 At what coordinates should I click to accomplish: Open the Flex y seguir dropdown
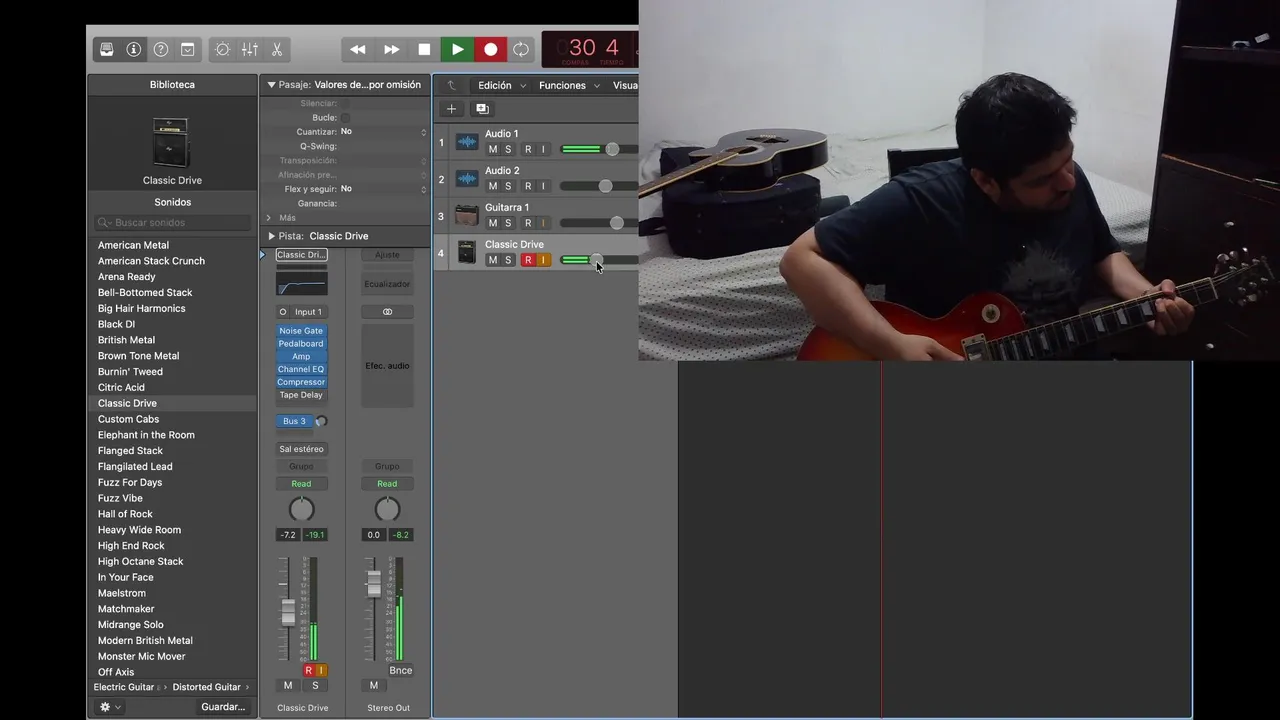[383, 188]
